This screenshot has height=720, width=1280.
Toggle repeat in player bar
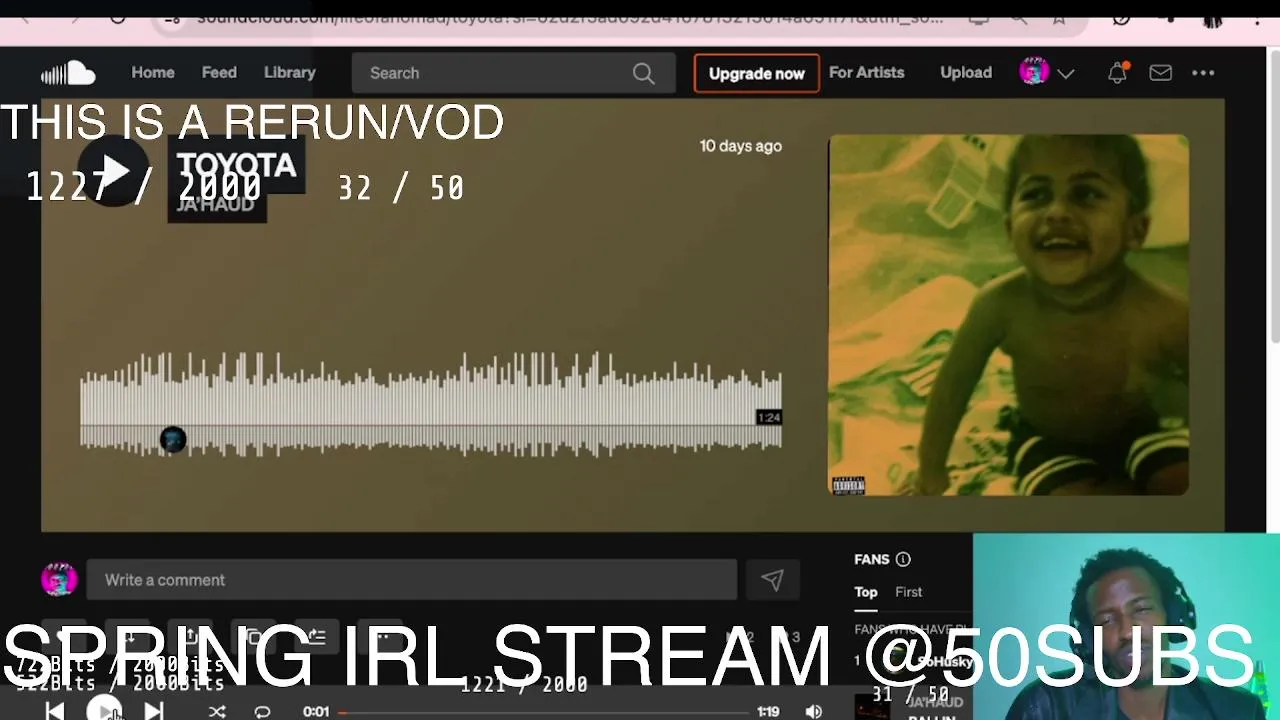point(262,712)
